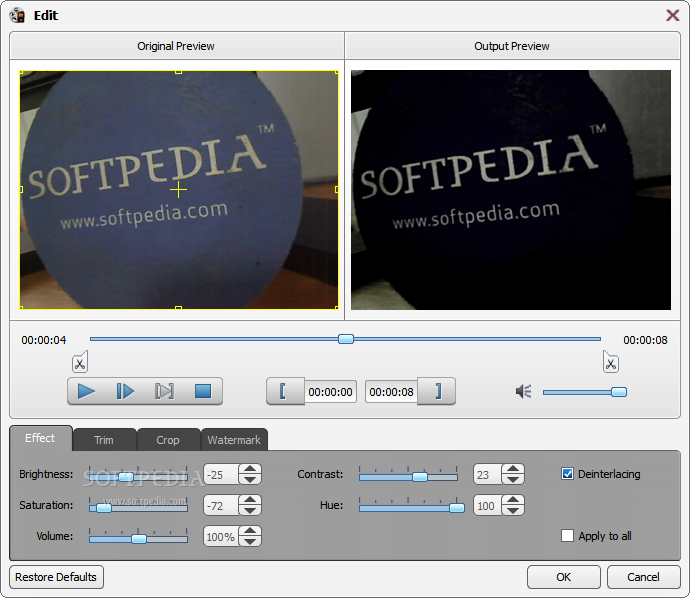Image resolution: width=690 pixels, height=598 pixels.
Task: Click the top-center crop handle
Action: [179, 71]
